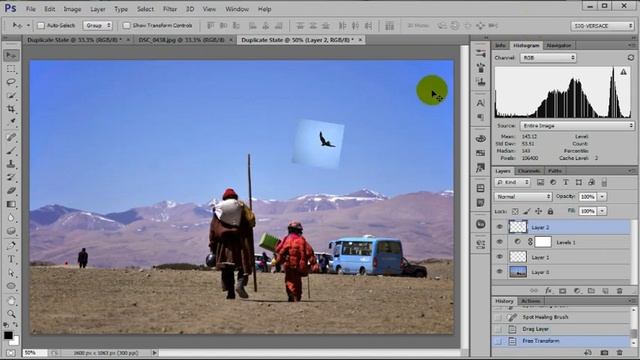
Task: Open the status bar info arrow
Action: 154,353
